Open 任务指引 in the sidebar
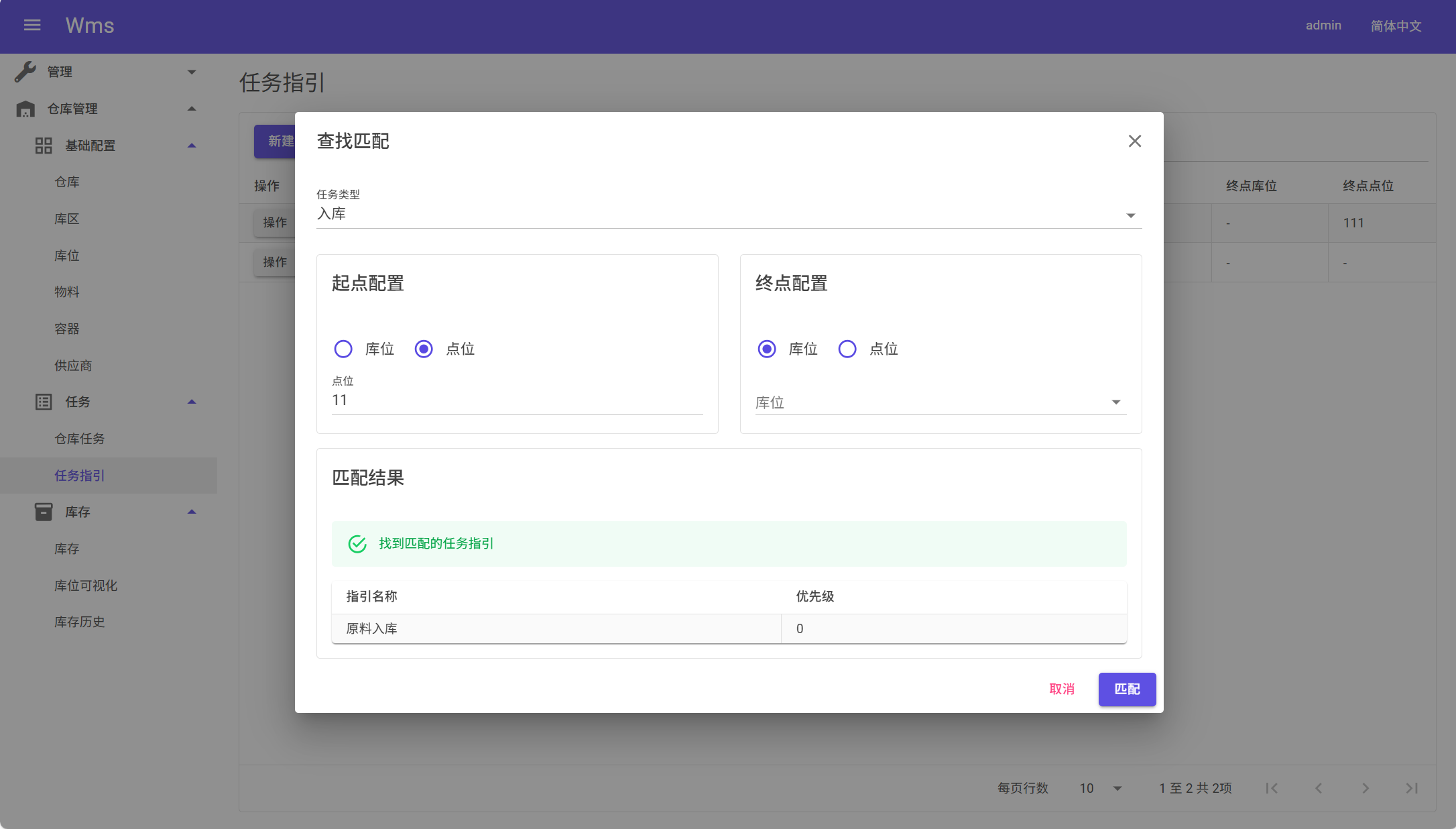The image size is (1456, 829). pyautogui.click(x=109, y=476)
